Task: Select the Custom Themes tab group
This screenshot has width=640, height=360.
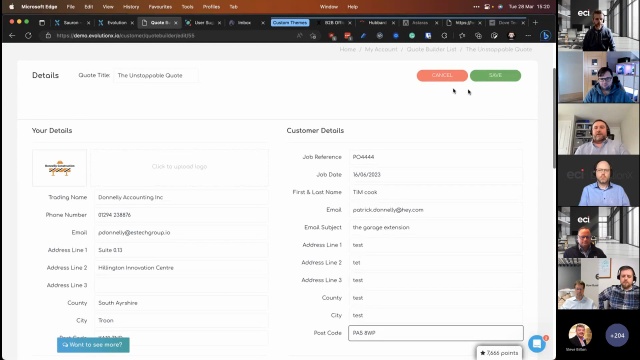Action: (290, 22)
